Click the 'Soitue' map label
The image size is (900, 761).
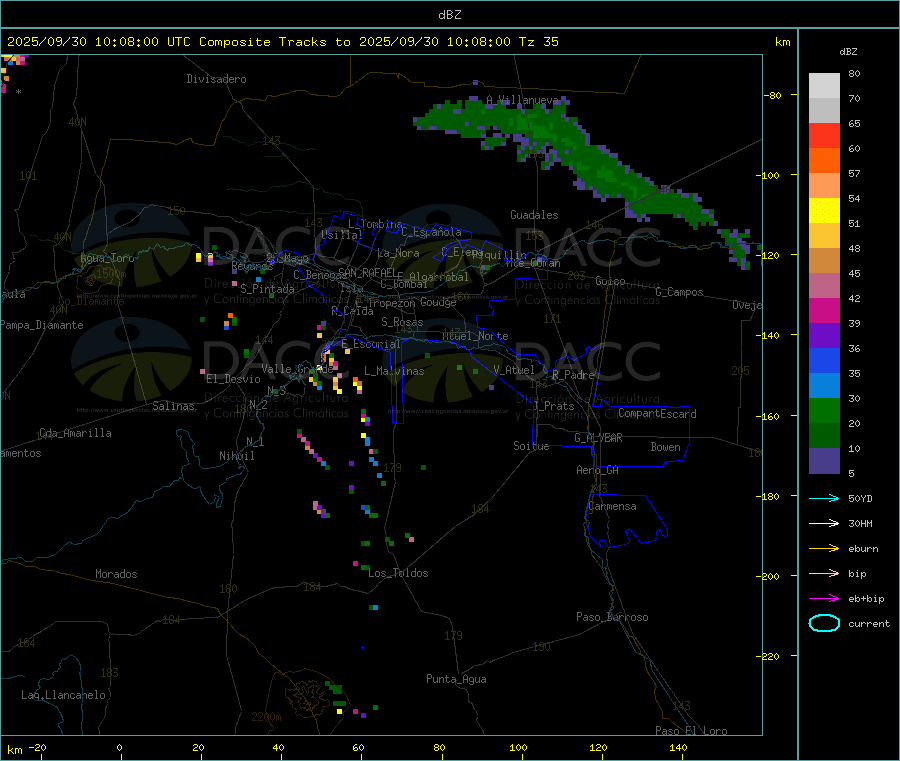pos(532,446)
